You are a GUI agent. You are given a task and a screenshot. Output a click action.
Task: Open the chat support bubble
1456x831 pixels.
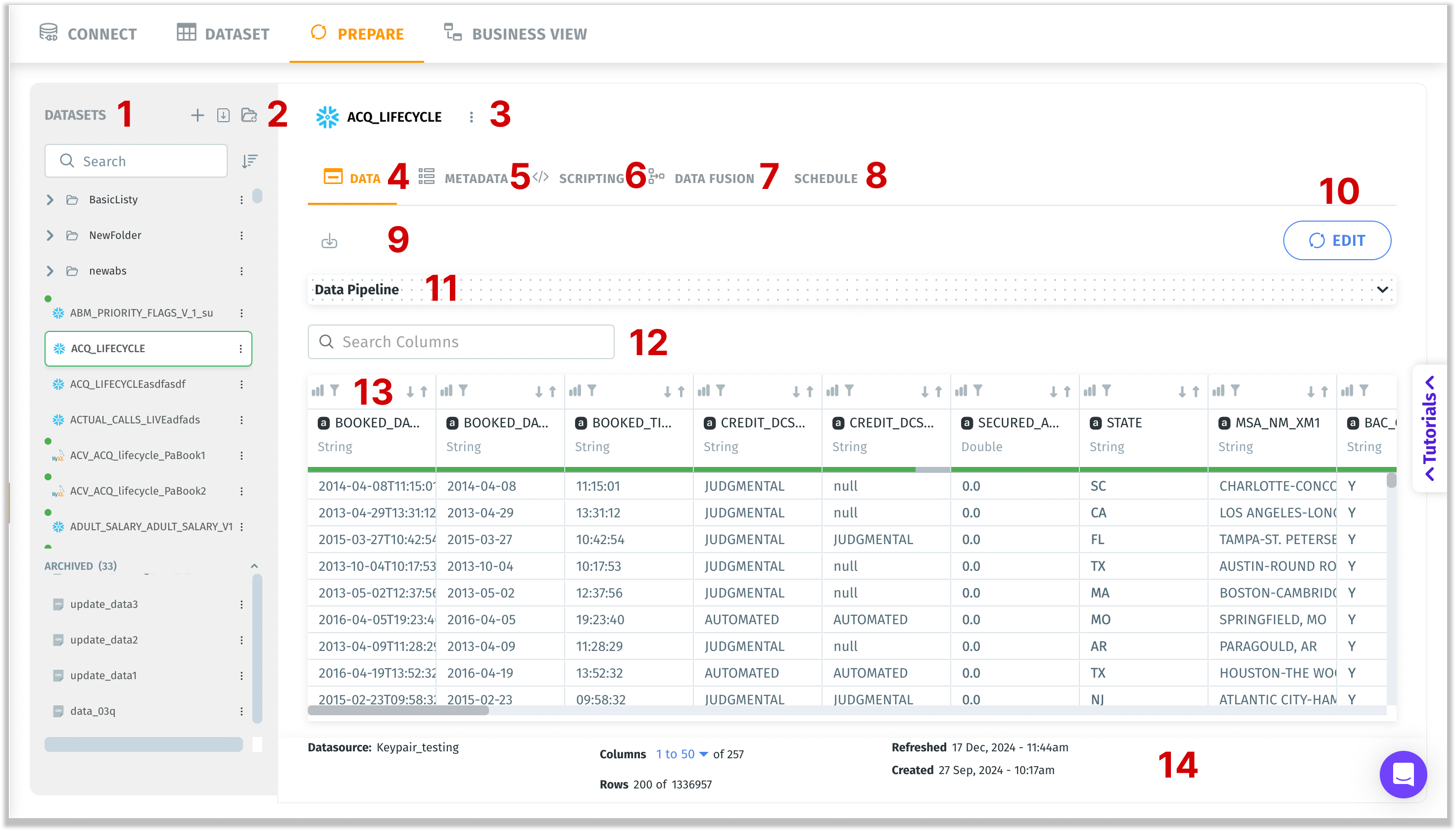[1403, 774]
